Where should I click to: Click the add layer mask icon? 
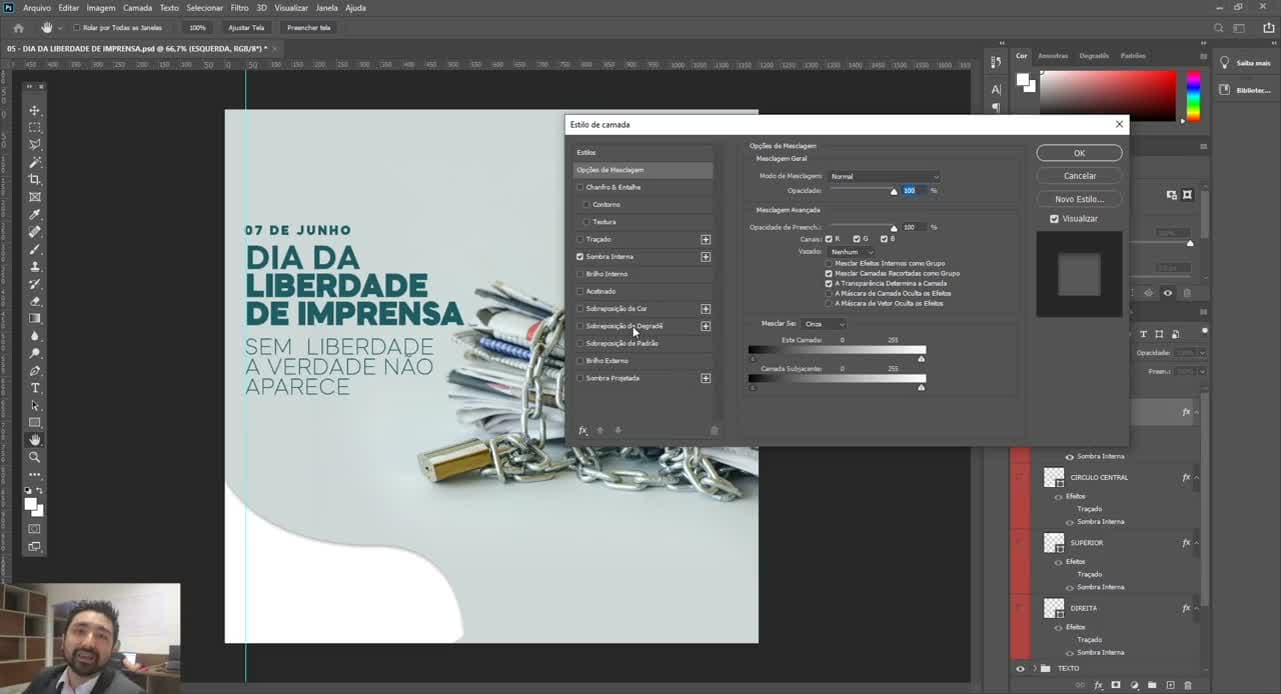tap(1116, 685)
